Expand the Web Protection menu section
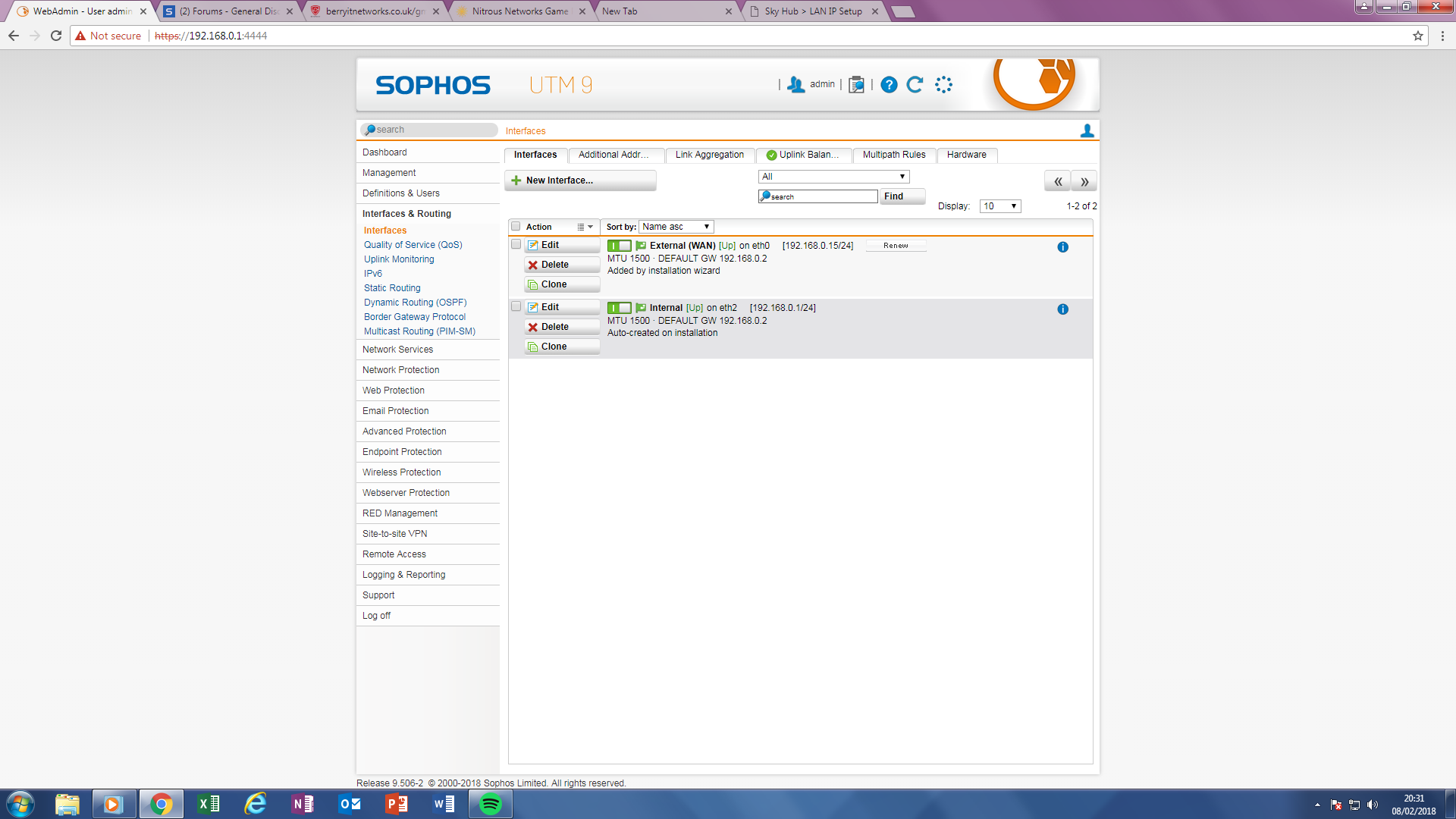The width and height of the screenshot is (1456, 819). pos(428,391)
